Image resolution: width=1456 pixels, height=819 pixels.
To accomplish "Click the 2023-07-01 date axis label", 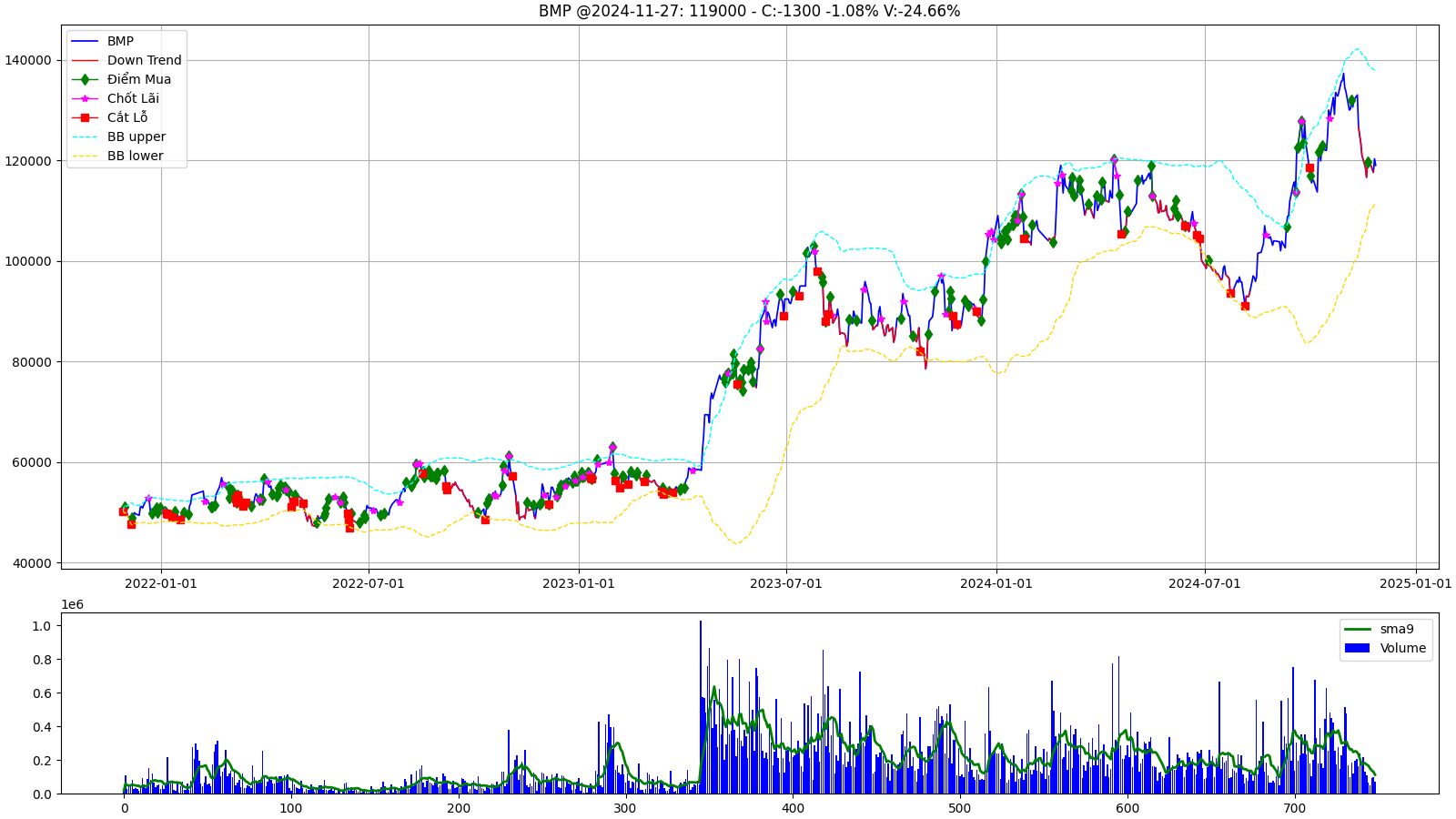I will (786, 583).
